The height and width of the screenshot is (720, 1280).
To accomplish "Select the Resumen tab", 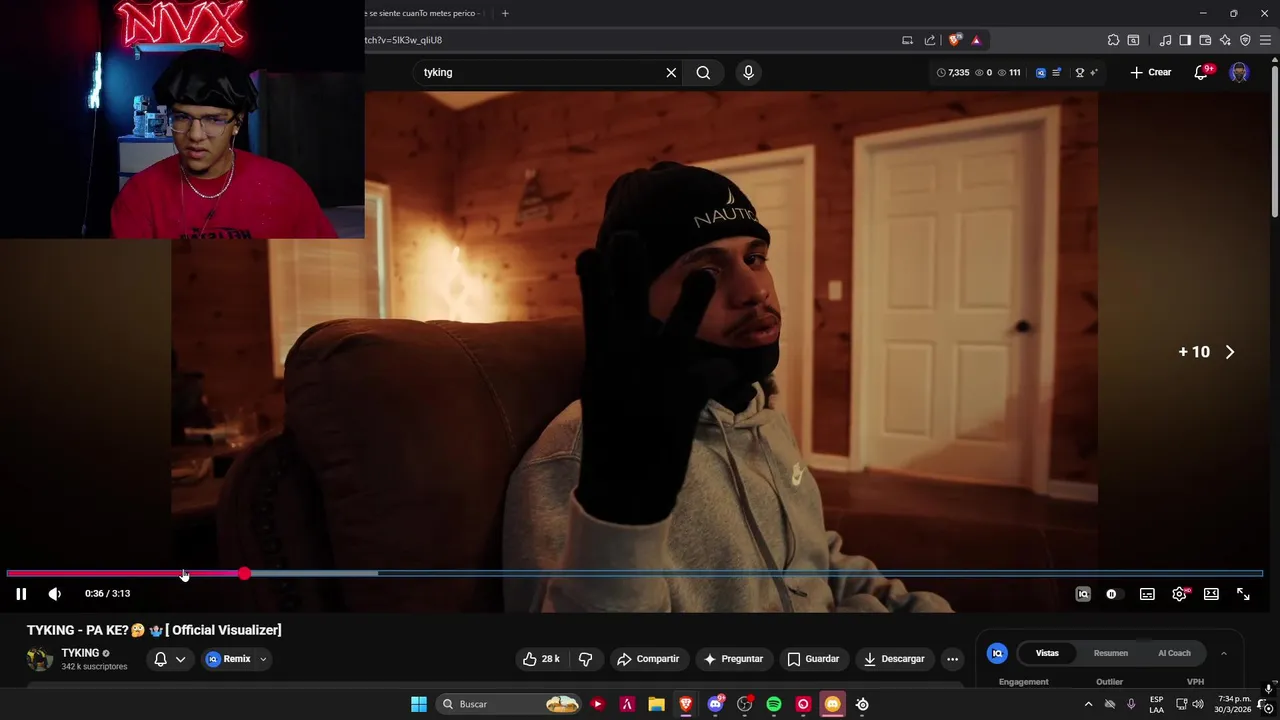I will (x=1110, y=653).
